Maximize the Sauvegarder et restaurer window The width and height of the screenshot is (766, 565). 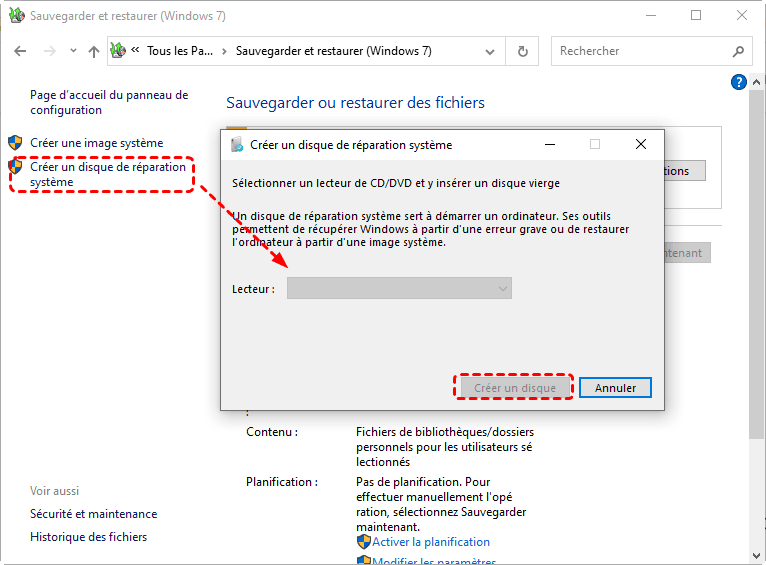point(696,15)
